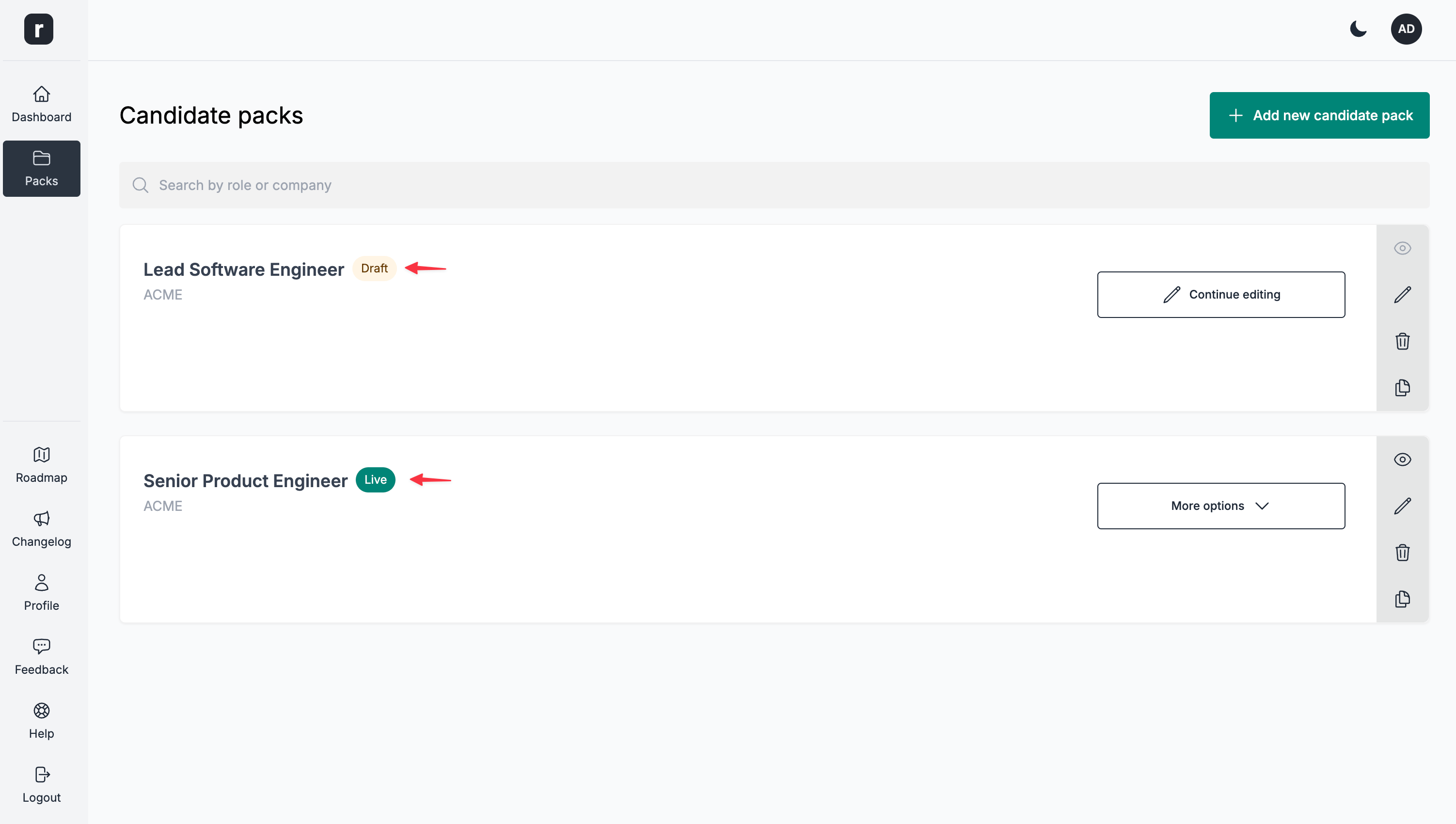The image size is (1456, 824).
Task: Toggle dark mode with the moon icon
Action: [x=1359, y=29]
